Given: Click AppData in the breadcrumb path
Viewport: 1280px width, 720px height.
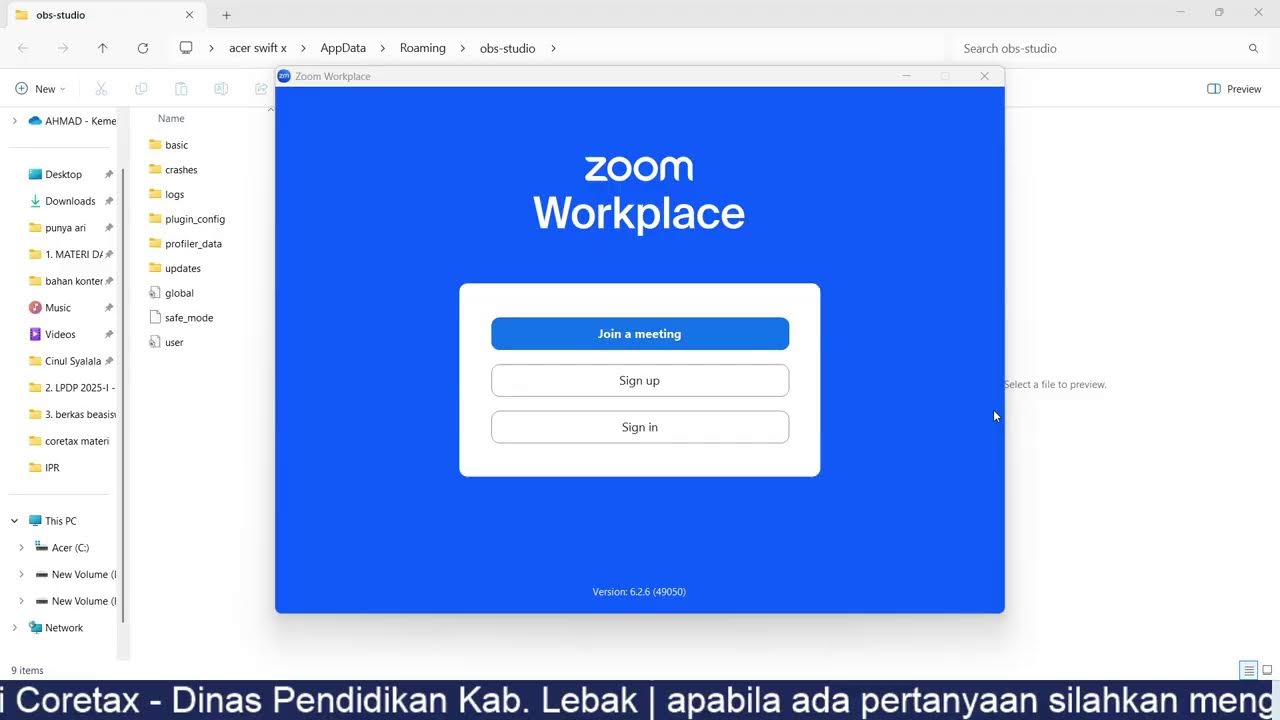Looking at the screenshot, I should tap(343, 48).
